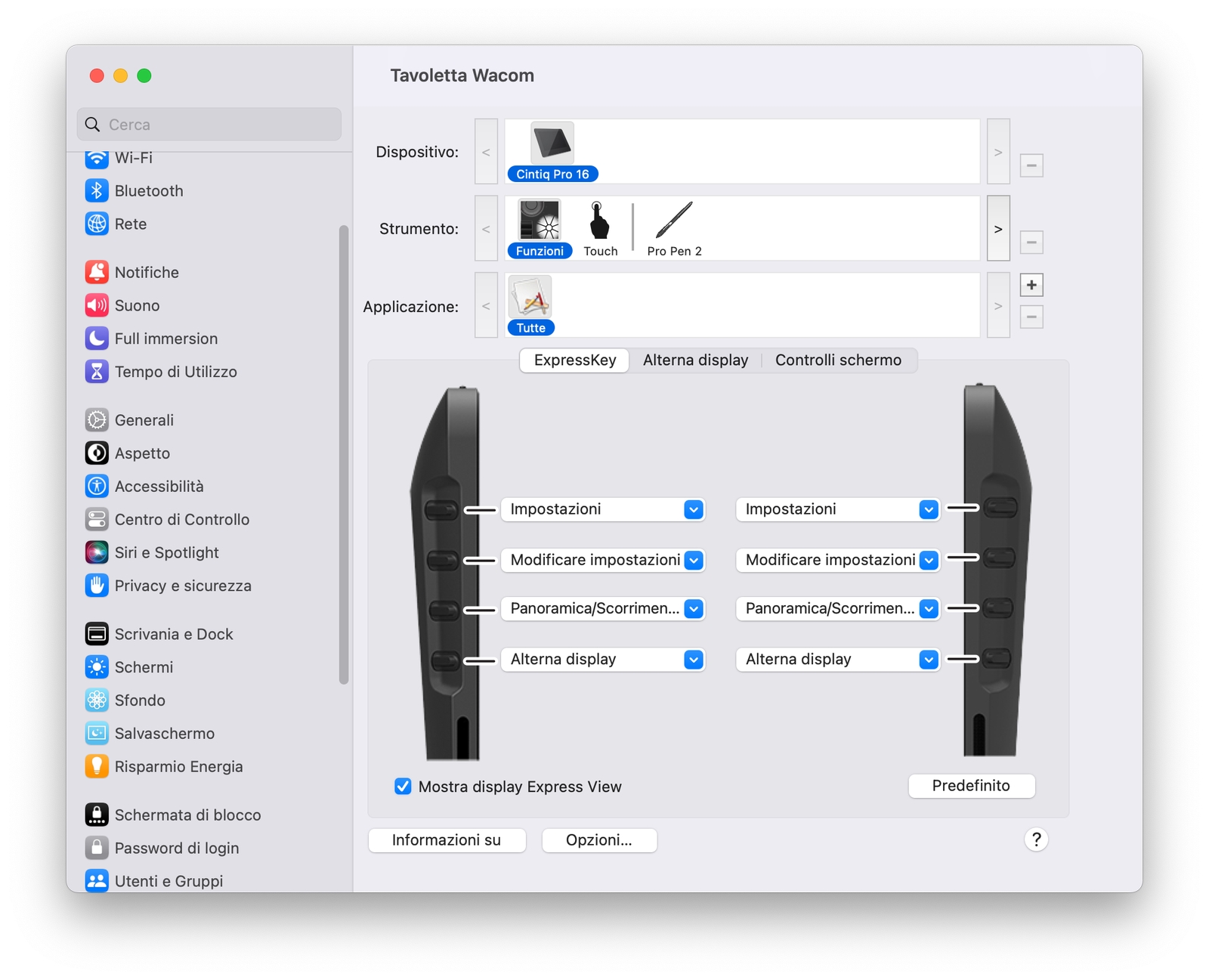This screenshot has width=1209, height=980.
Task: Remove tool with the Strumento minus button
Action: click(1031, 243)
